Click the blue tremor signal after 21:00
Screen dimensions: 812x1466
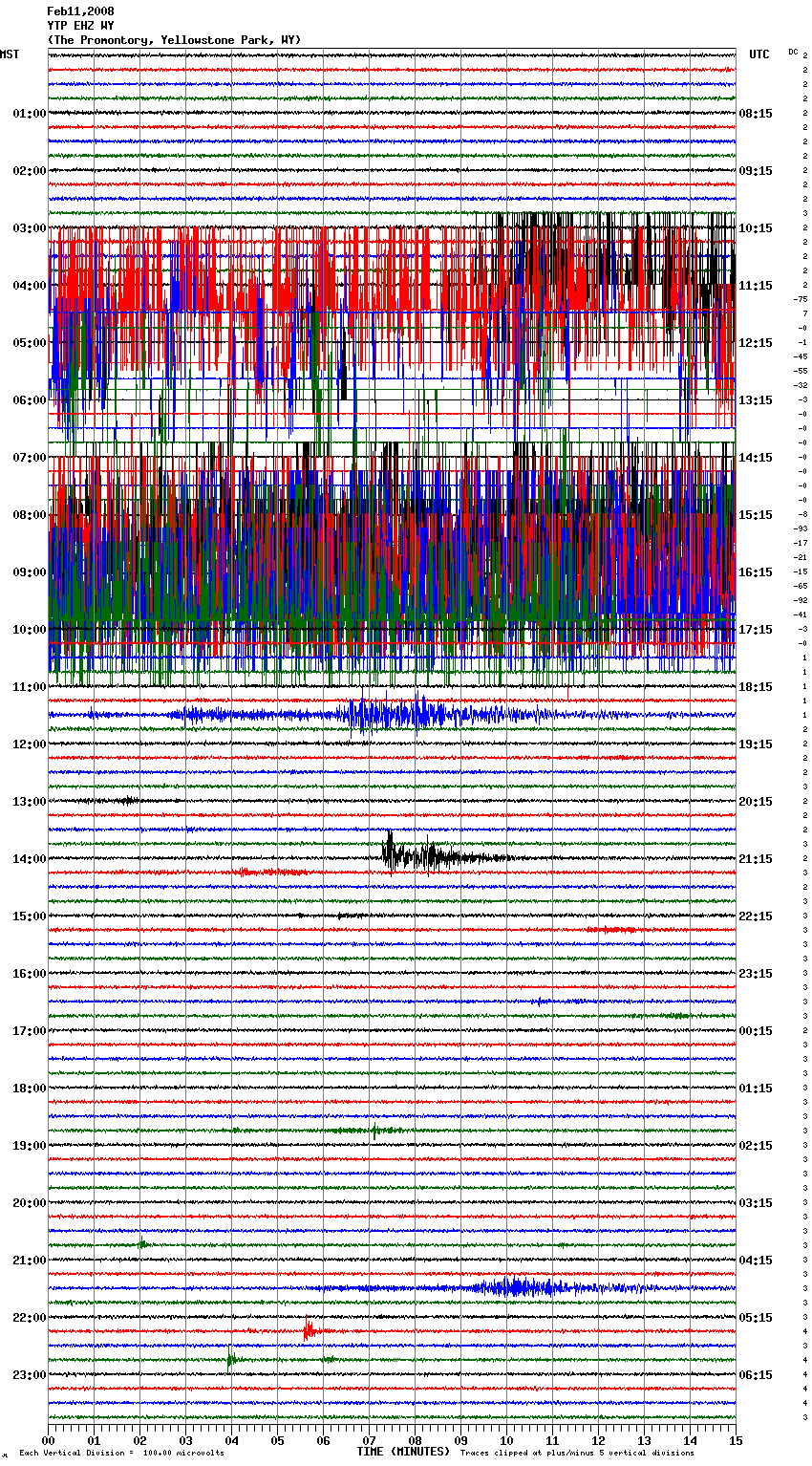tap(521, 1287)
